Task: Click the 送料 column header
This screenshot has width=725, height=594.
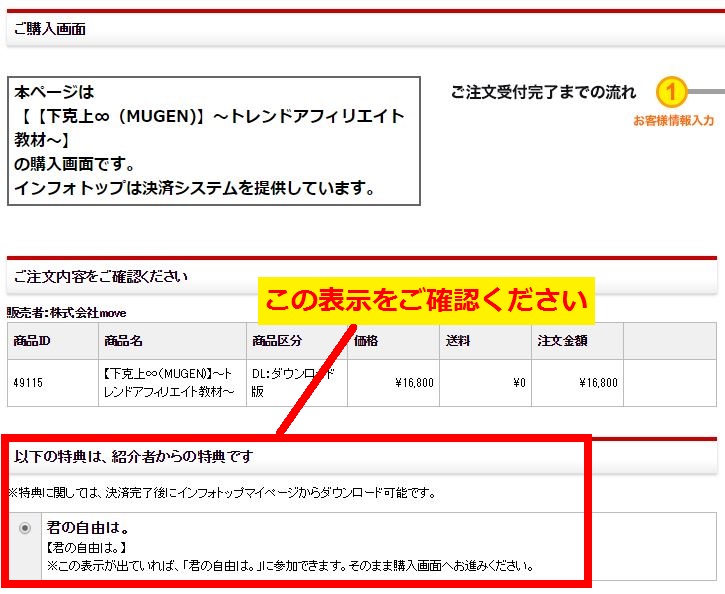Action: click(x=485, y=341)
